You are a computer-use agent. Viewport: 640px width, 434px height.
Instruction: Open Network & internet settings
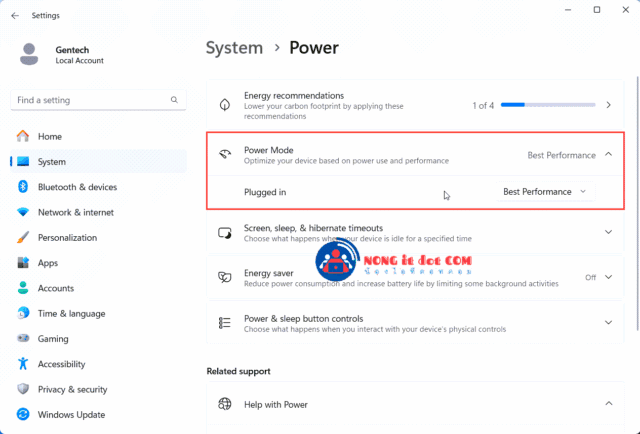point(98,212)
